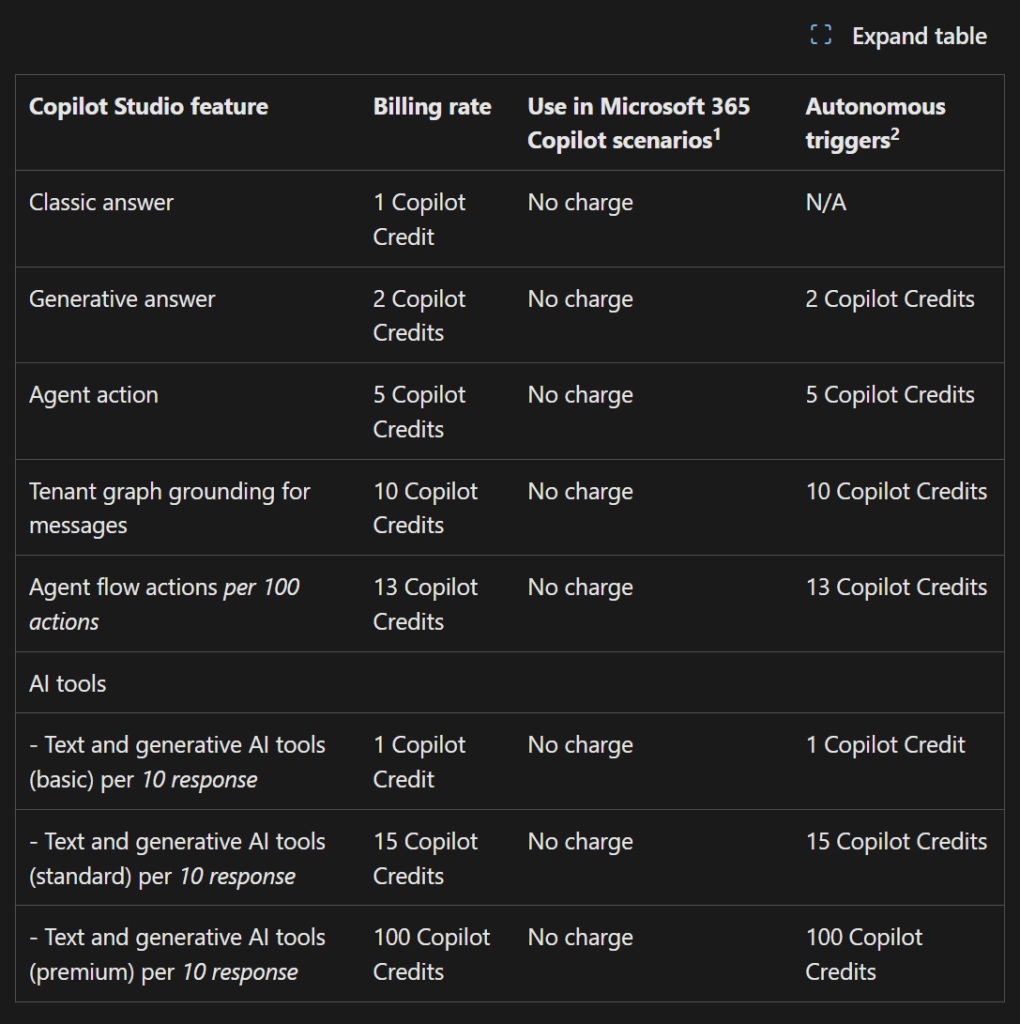Click the expand table brackets icon
Screen dimensions: 1020x1024
point(820,35)
